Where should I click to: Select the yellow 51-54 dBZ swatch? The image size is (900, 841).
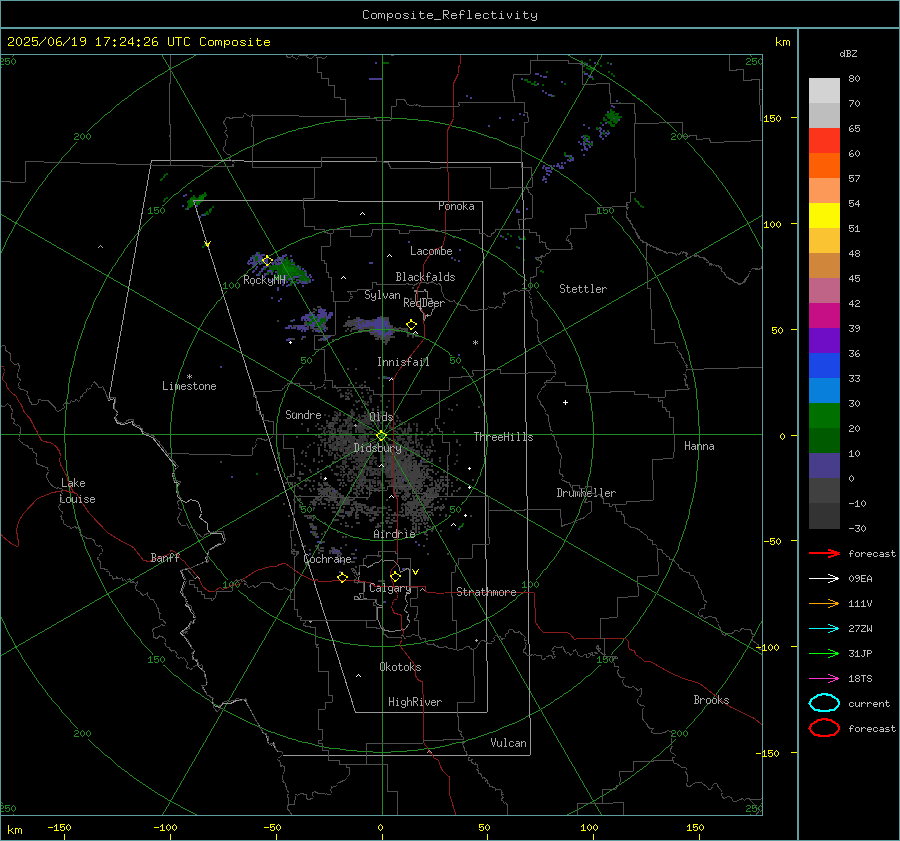point(824,216)
